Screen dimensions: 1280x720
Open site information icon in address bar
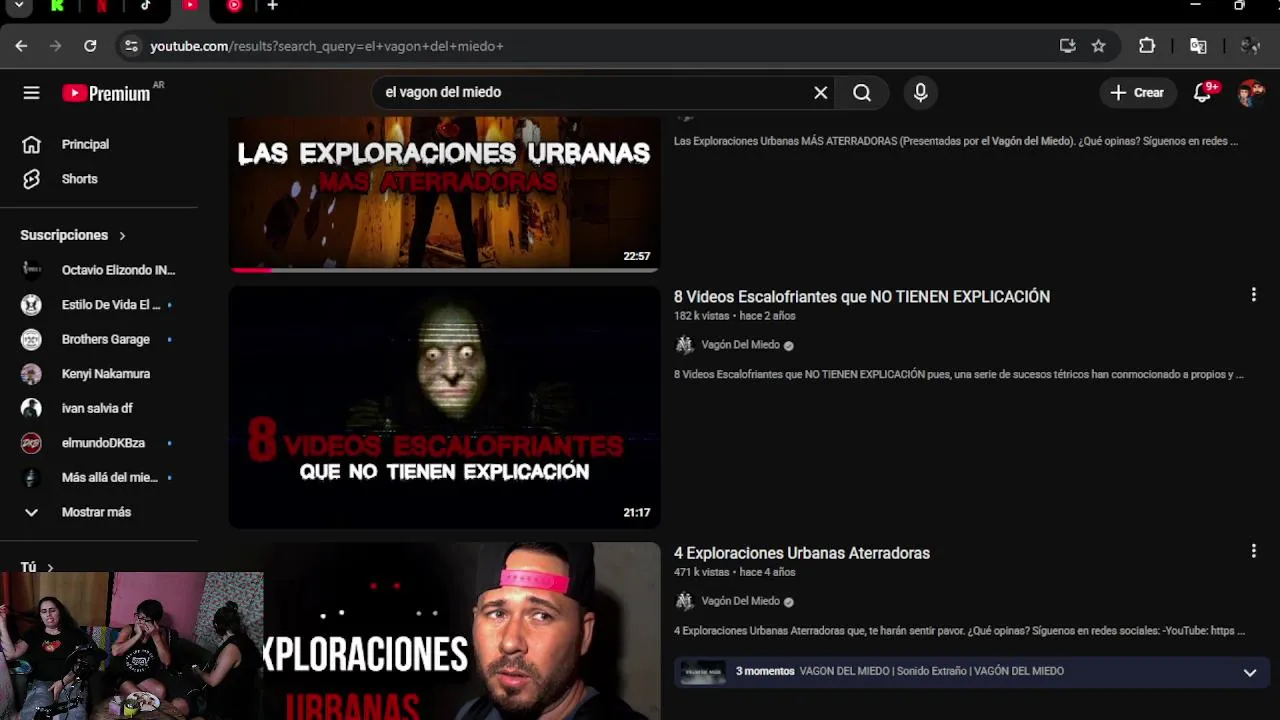coord(129,46)
